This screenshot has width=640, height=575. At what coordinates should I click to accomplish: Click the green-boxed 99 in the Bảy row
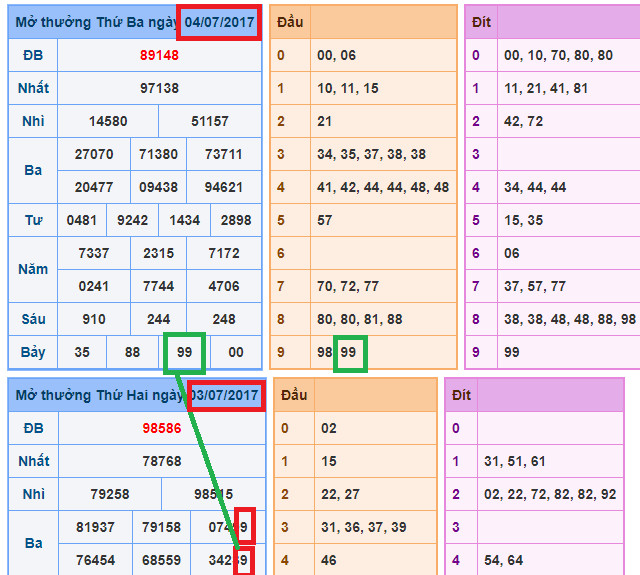tap(184, 352)
